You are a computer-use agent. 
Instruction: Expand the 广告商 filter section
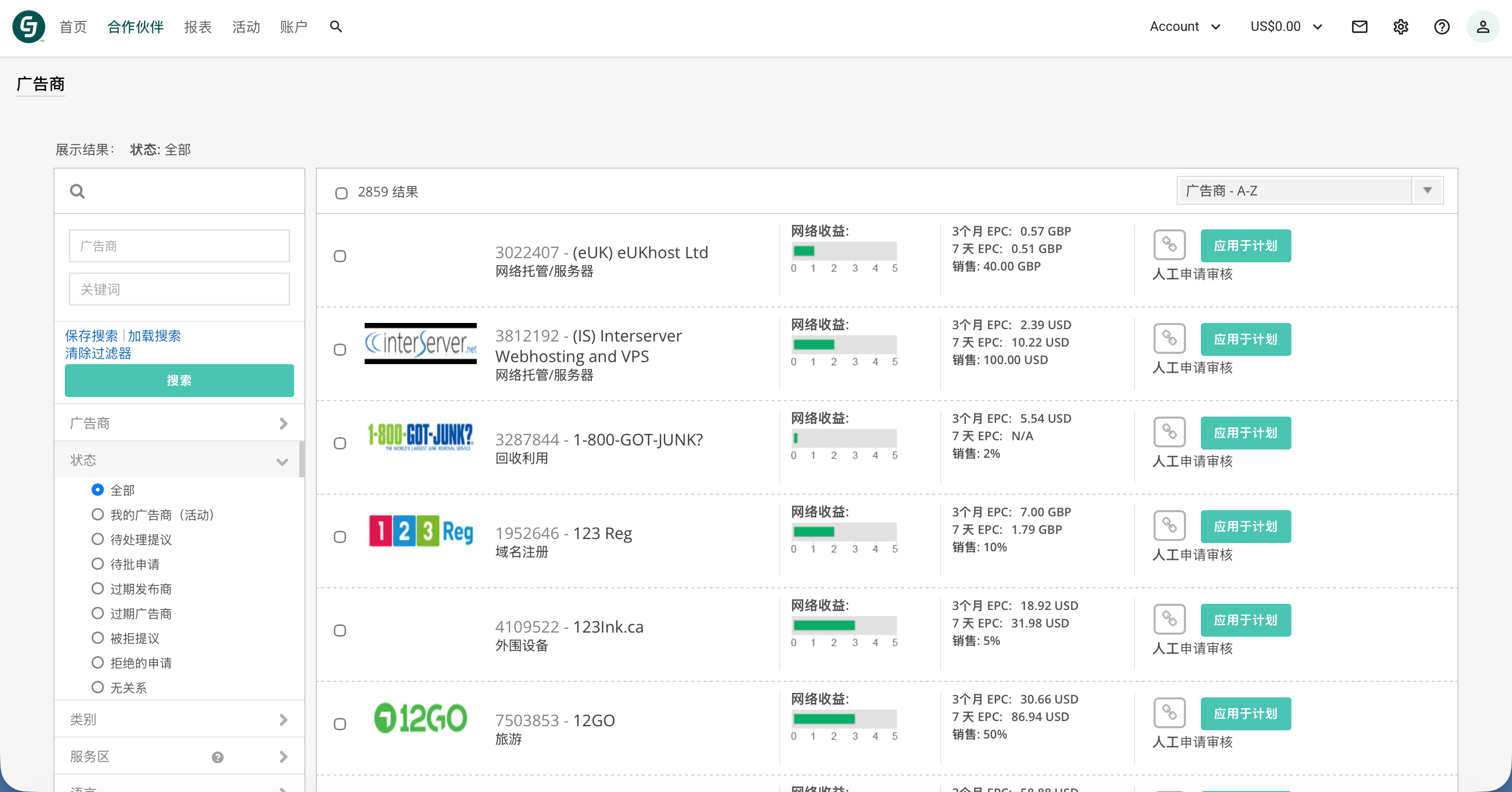point(179,423)
